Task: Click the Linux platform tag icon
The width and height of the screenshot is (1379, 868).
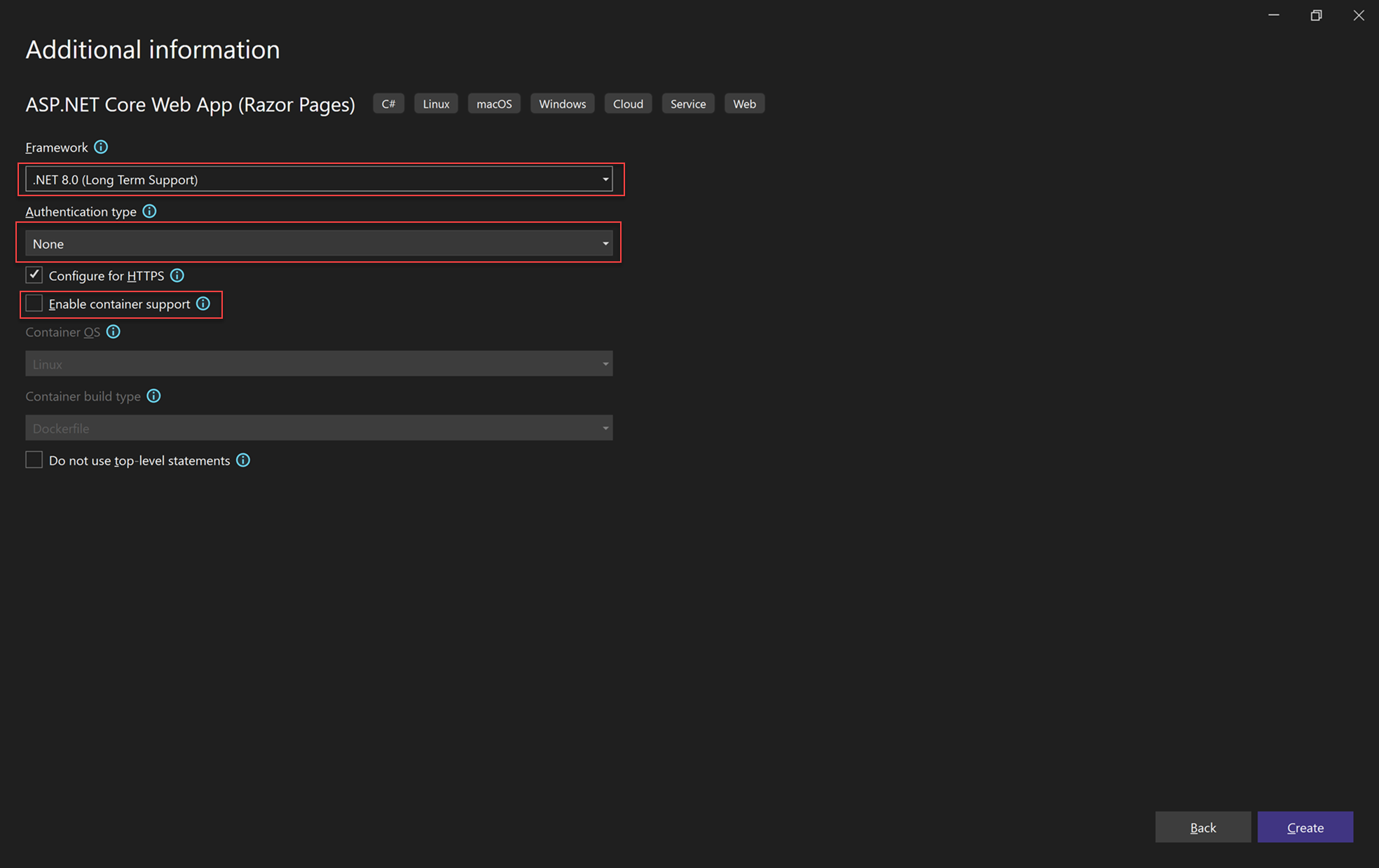Action: (434, 103)
